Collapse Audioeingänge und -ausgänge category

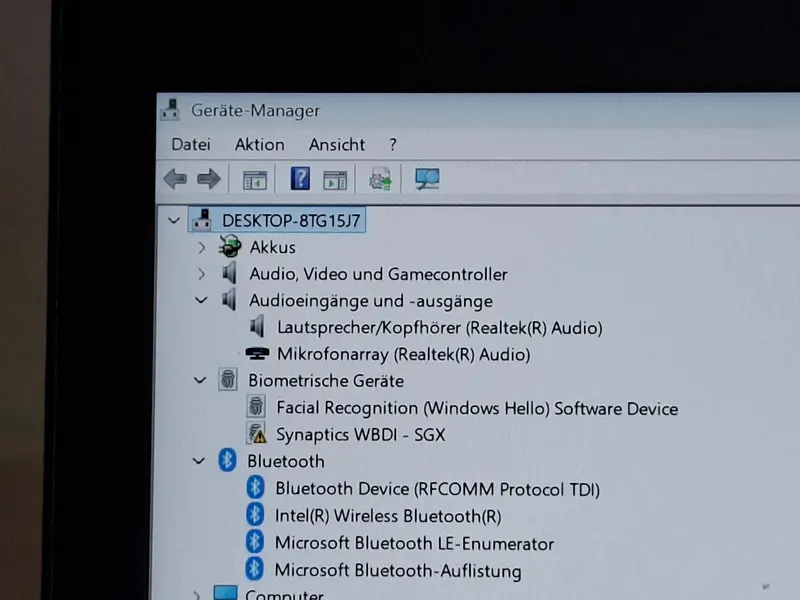pos(201,300)
